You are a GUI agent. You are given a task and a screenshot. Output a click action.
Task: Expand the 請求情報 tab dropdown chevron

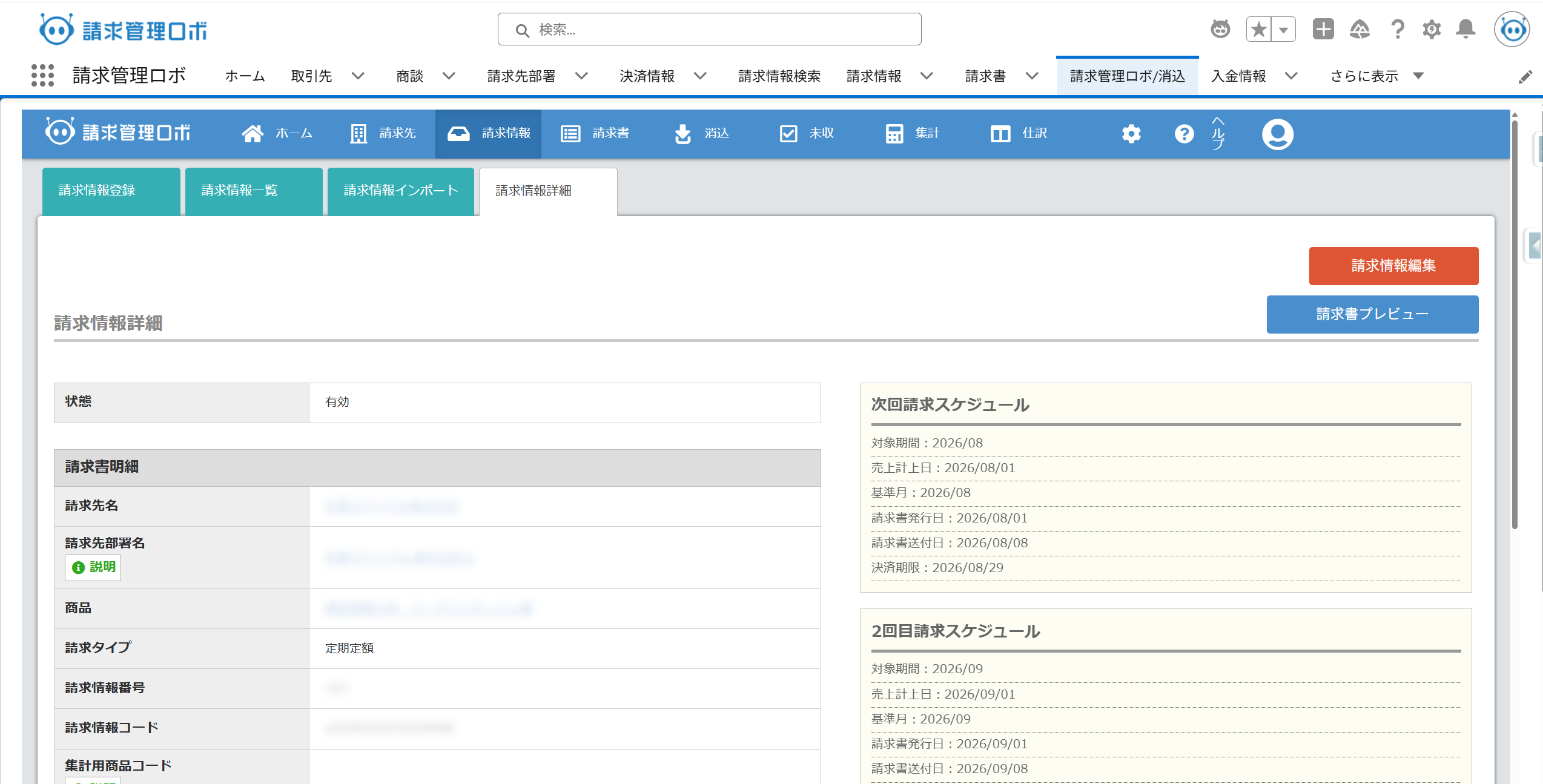[x=927, y=76]
